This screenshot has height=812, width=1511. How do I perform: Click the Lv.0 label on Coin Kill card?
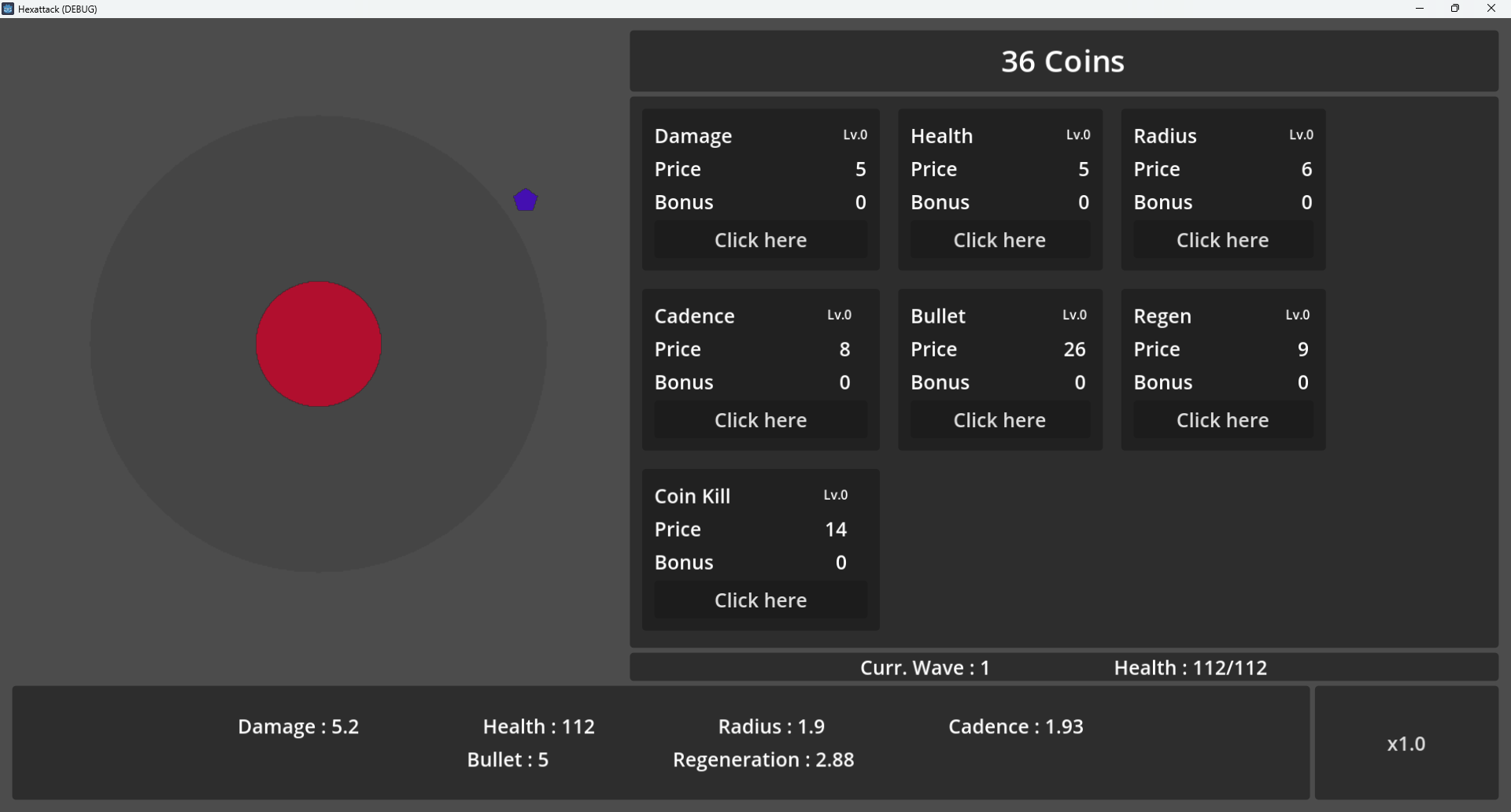(x=836, y=495)
